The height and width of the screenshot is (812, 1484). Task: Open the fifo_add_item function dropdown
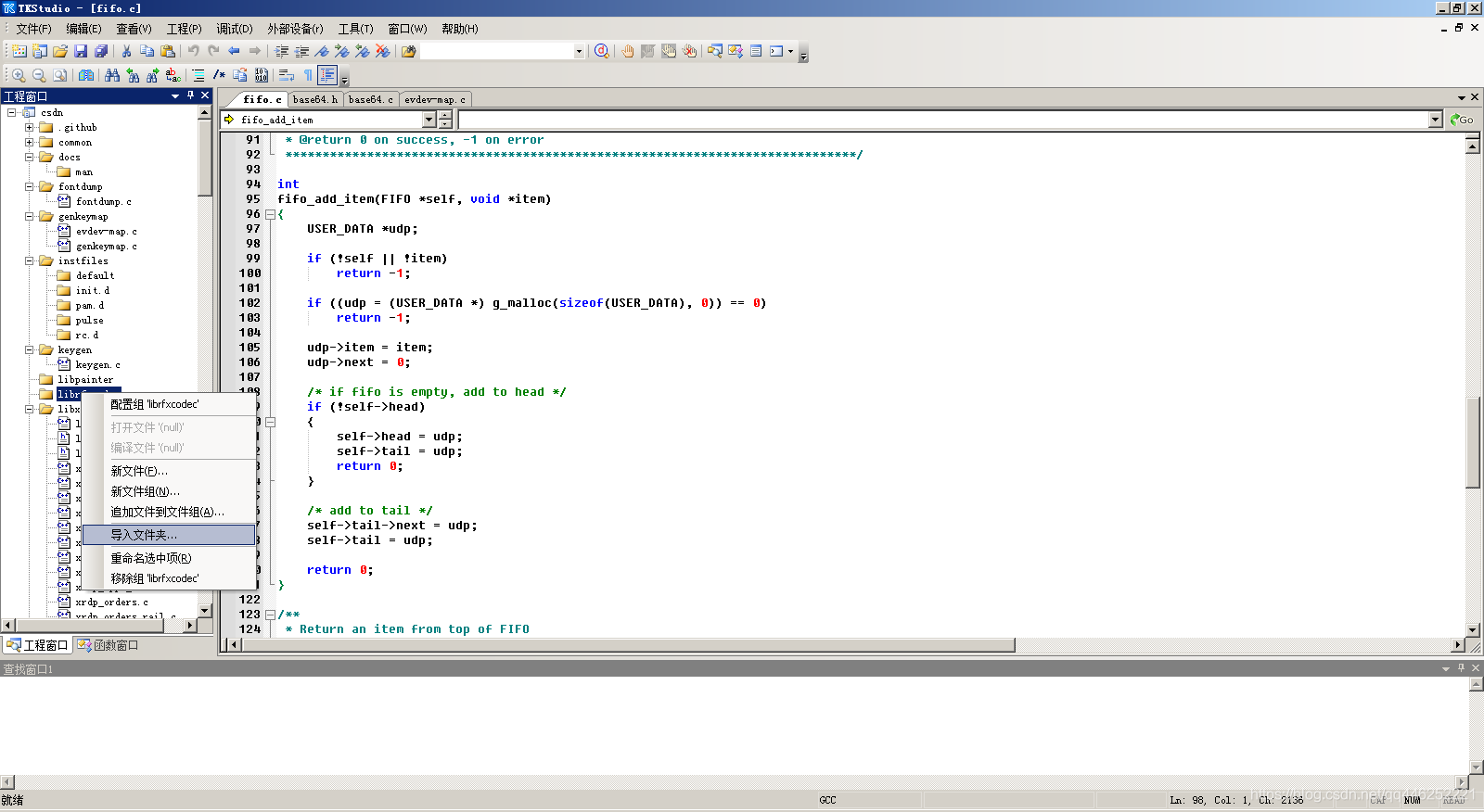pyautogui.click(x=429, y=120)
